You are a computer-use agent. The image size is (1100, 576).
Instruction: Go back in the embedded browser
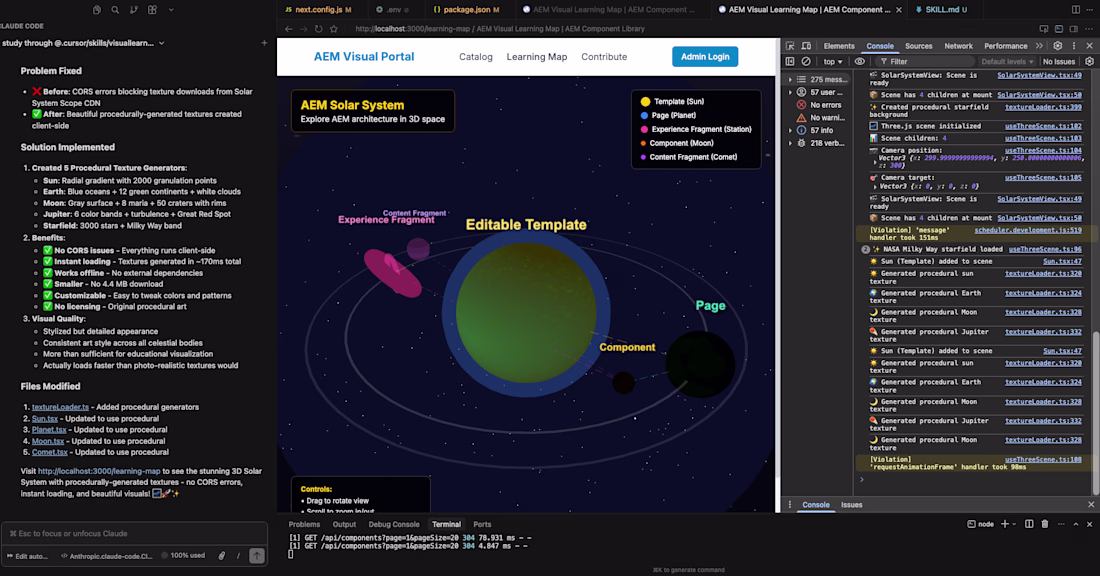[x=288, y=29]
